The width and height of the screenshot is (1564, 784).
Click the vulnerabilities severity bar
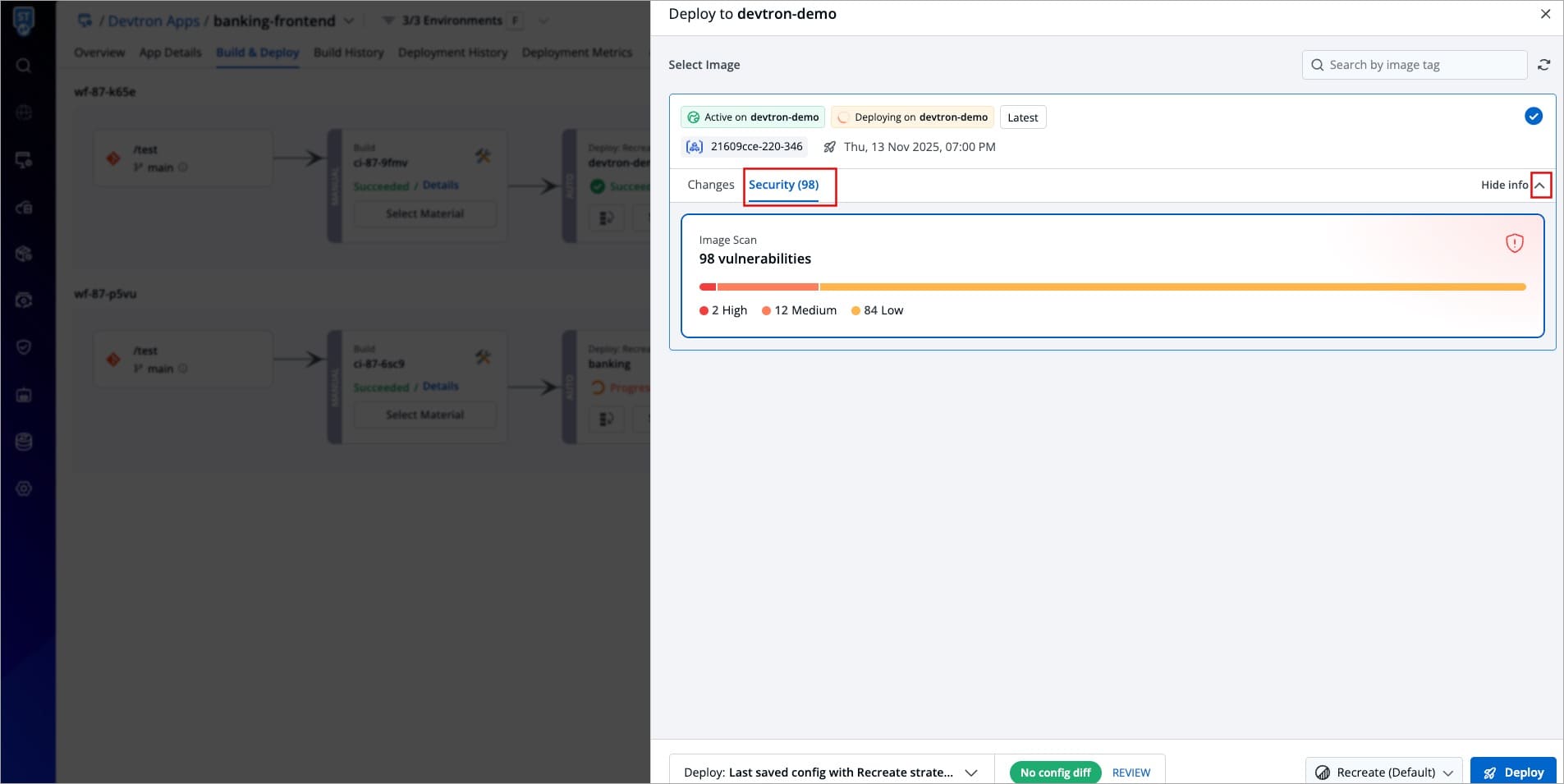pos(1112,287)
